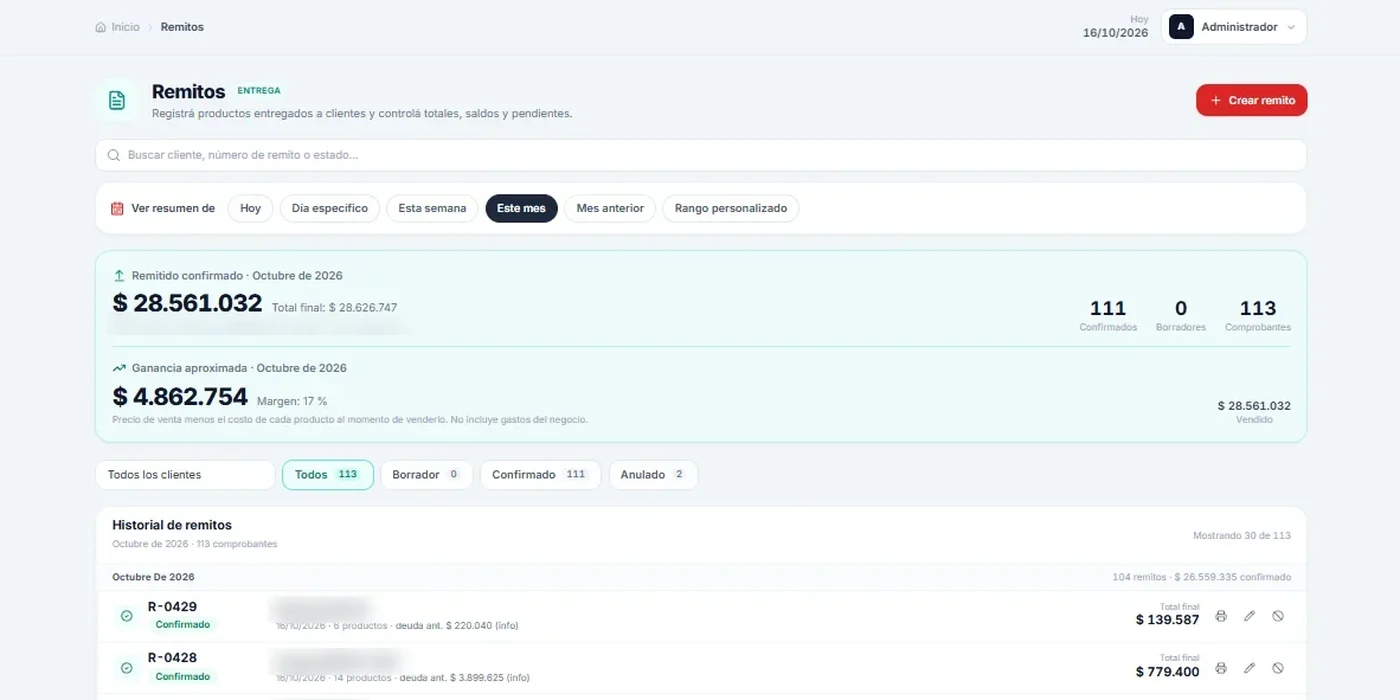This screenshot has height=700, width=1400.
Task: Click the upward arrow icon by Remitido confirmado
Action: [119, 275]
